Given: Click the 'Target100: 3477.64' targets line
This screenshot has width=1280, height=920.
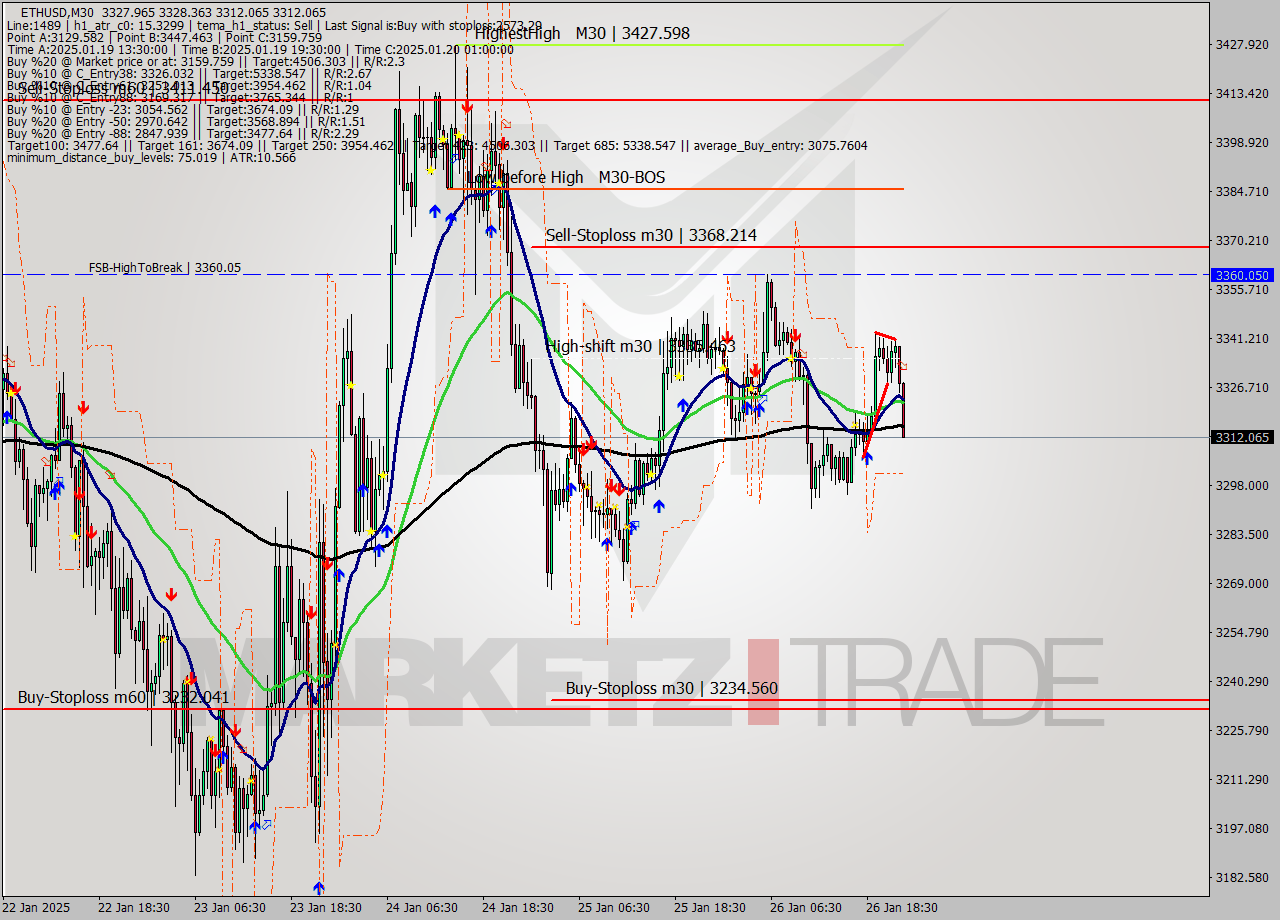Looking at the screenshot, I should [437, 145].
